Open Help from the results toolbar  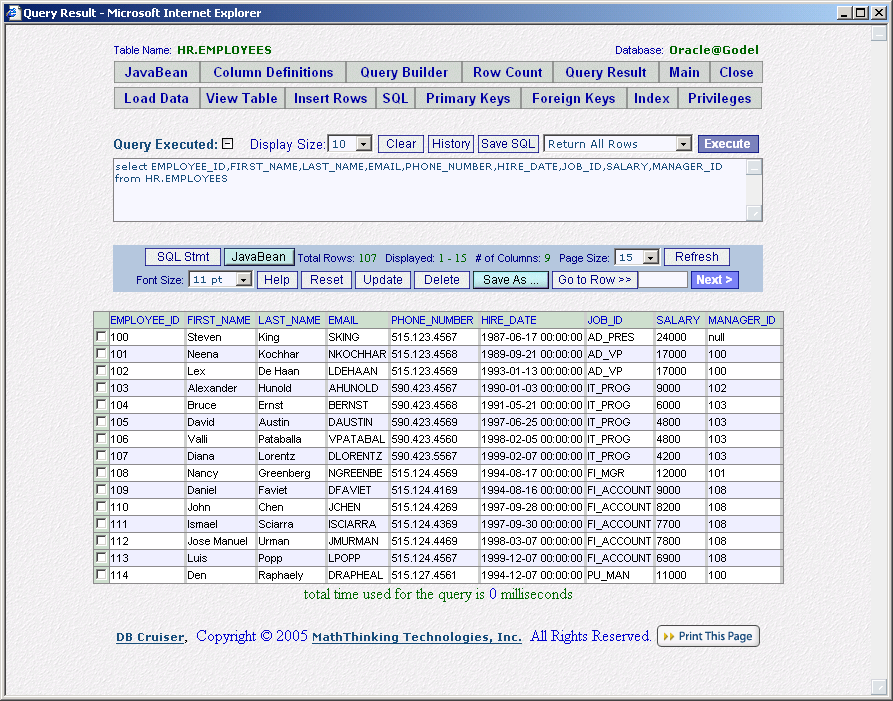click(277, 280)
